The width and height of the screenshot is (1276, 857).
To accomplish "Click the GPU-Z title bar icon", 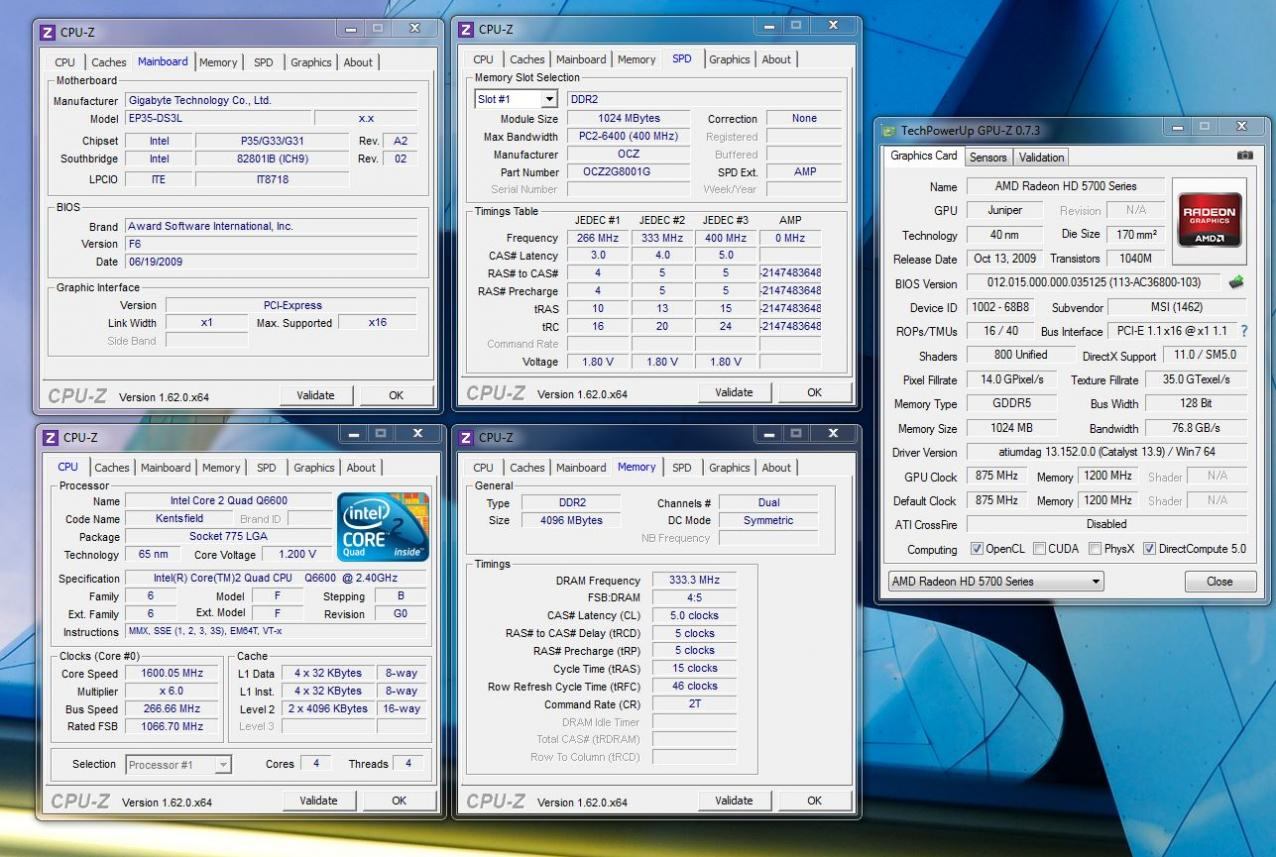I will tap(889, 130).
